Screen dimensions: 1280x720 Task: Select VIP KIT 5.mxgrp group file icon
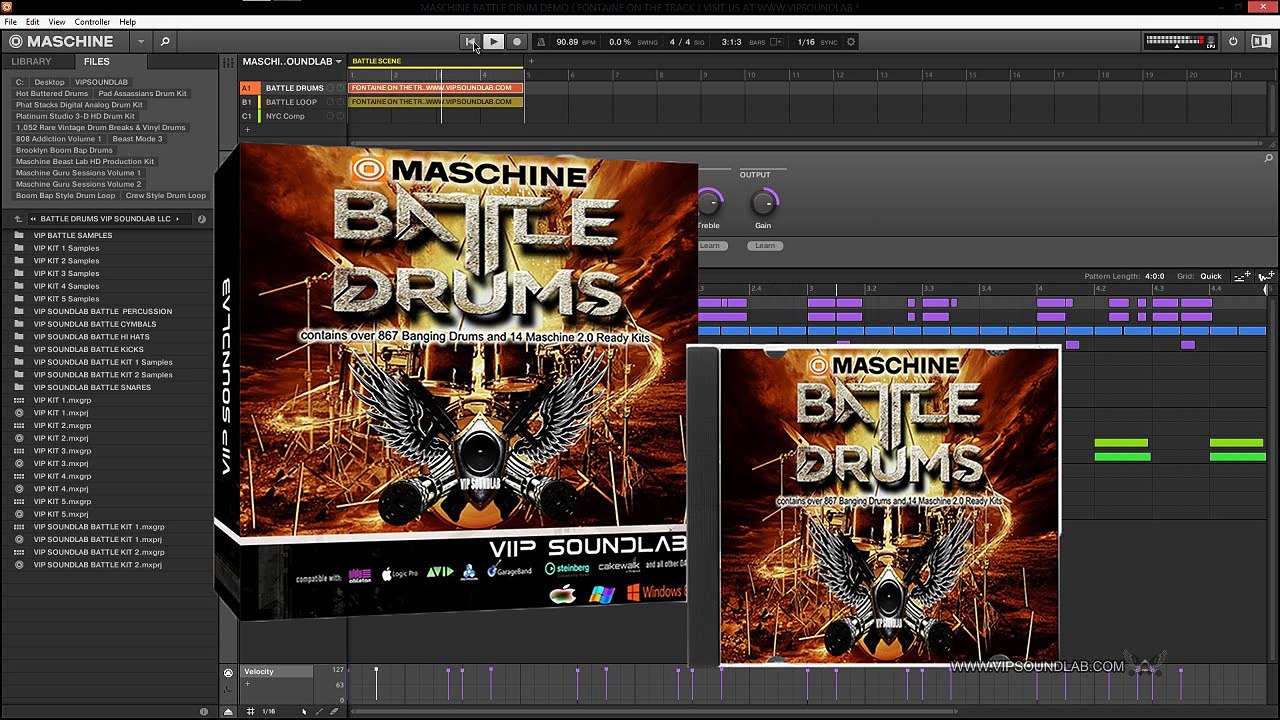pyautogui.click(x=19, y=502)
